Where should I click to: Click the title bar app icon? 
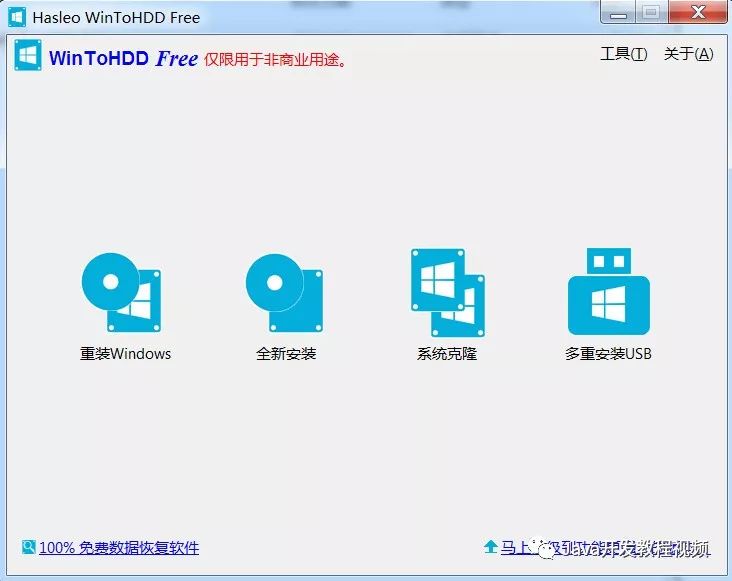click(17, 17)
